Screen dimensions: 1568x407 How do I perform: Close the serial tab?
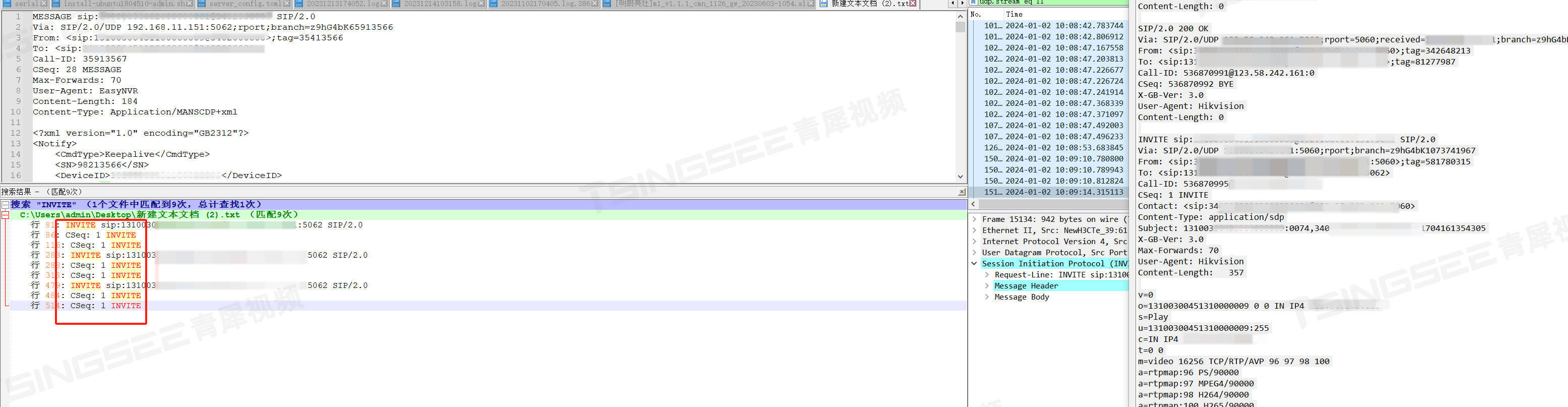(44, 4)
